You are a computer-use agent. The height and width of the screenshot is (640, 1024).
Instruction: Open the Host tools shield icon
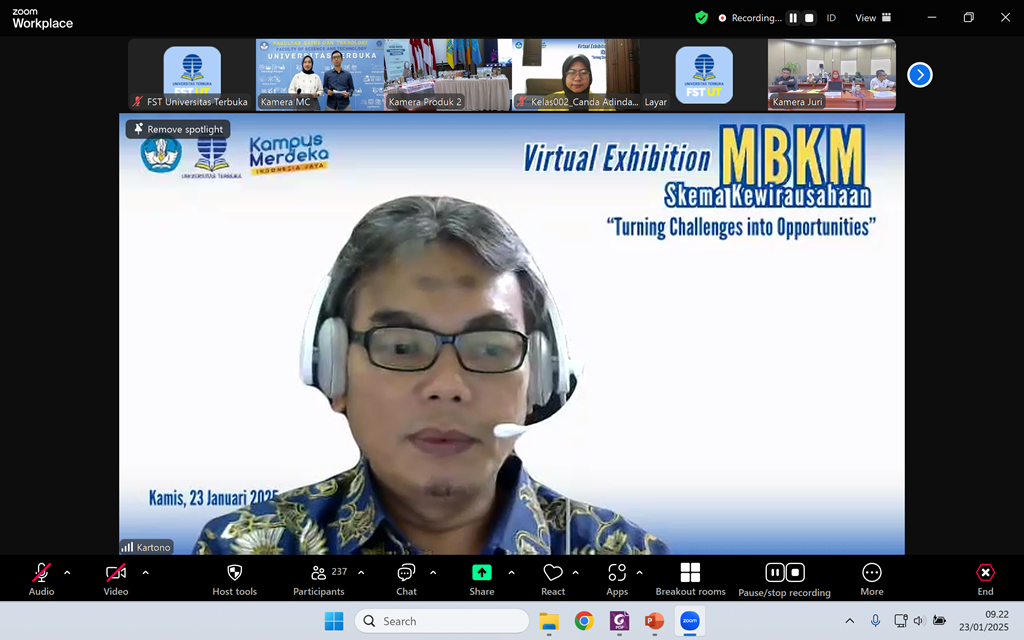click(234, 573)
